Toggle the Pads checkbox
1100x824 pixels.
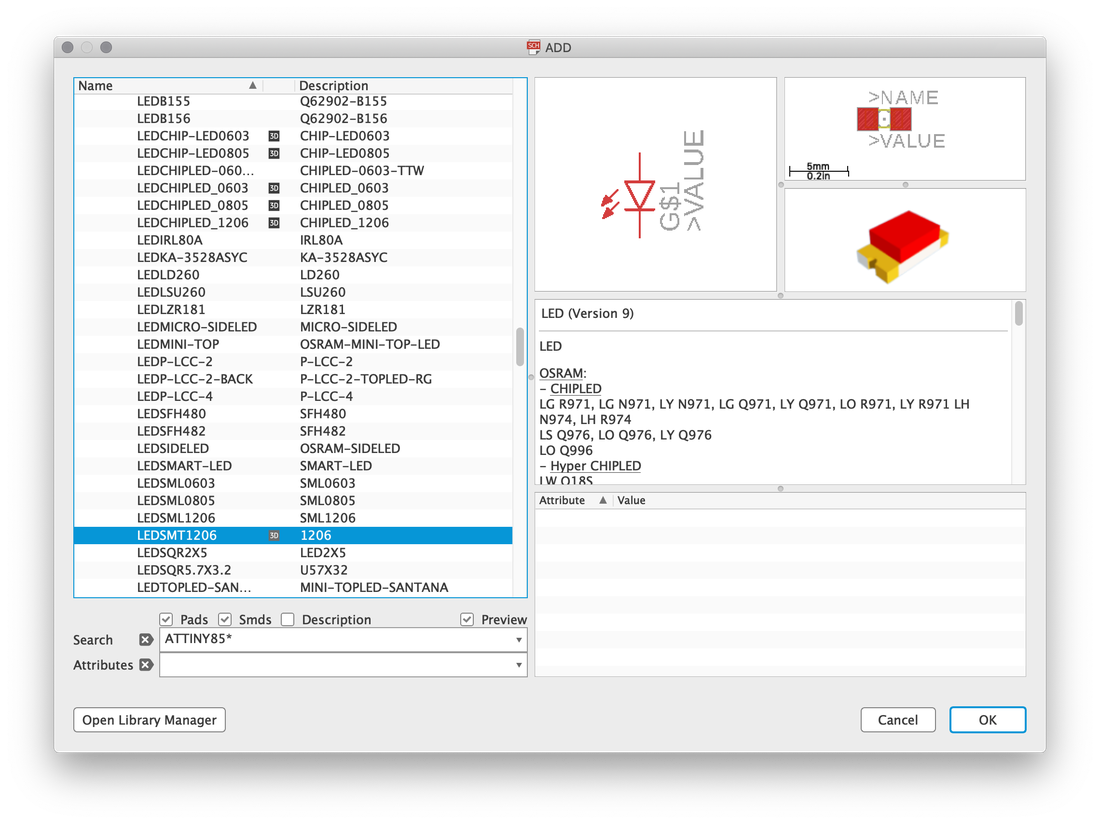[x=166, y=619]
